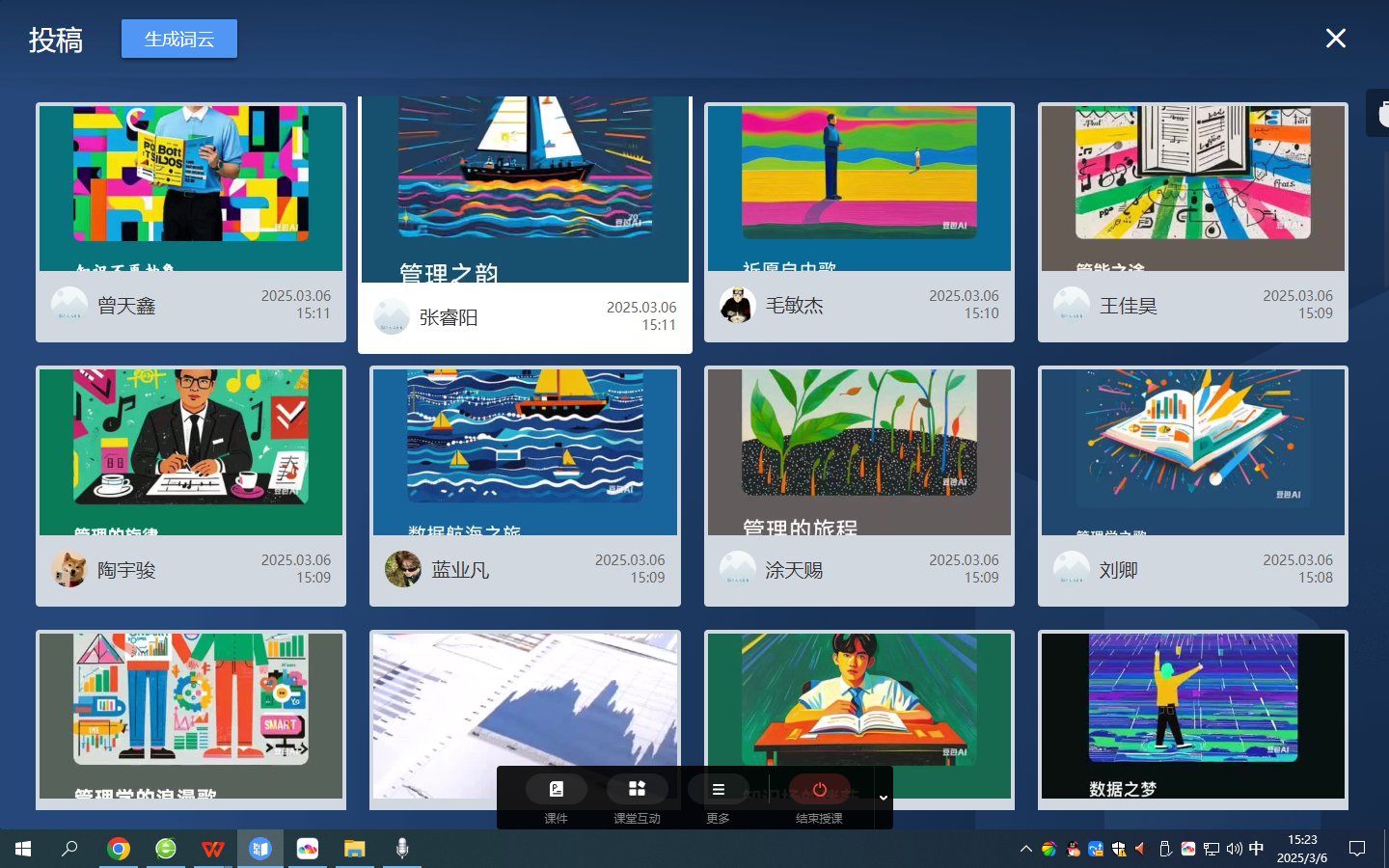Open the microphone app in the taskbar

click(402, 849)
